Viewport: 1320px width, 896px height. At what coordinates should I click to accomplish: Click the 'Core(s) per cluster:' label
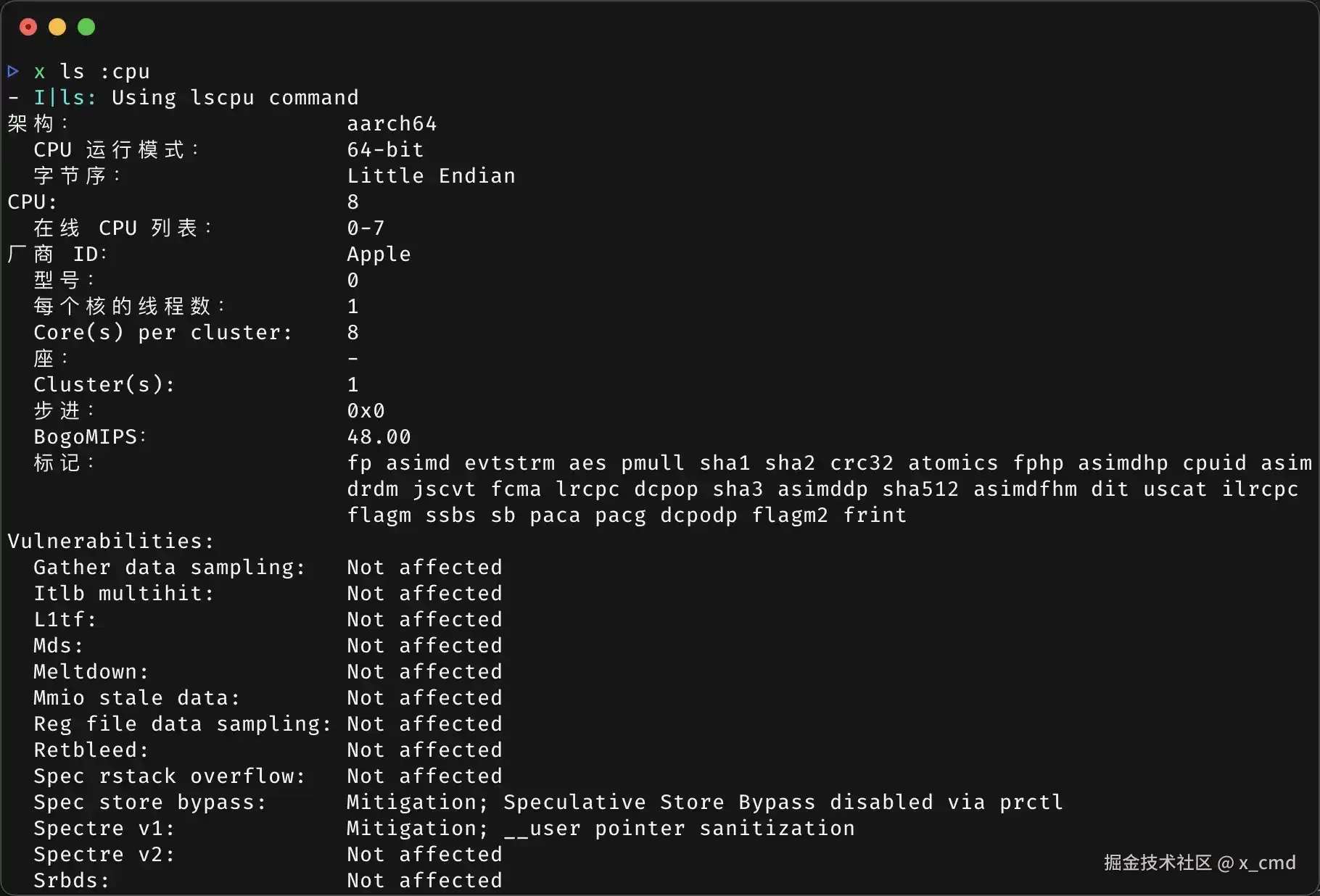pos(162,333)
